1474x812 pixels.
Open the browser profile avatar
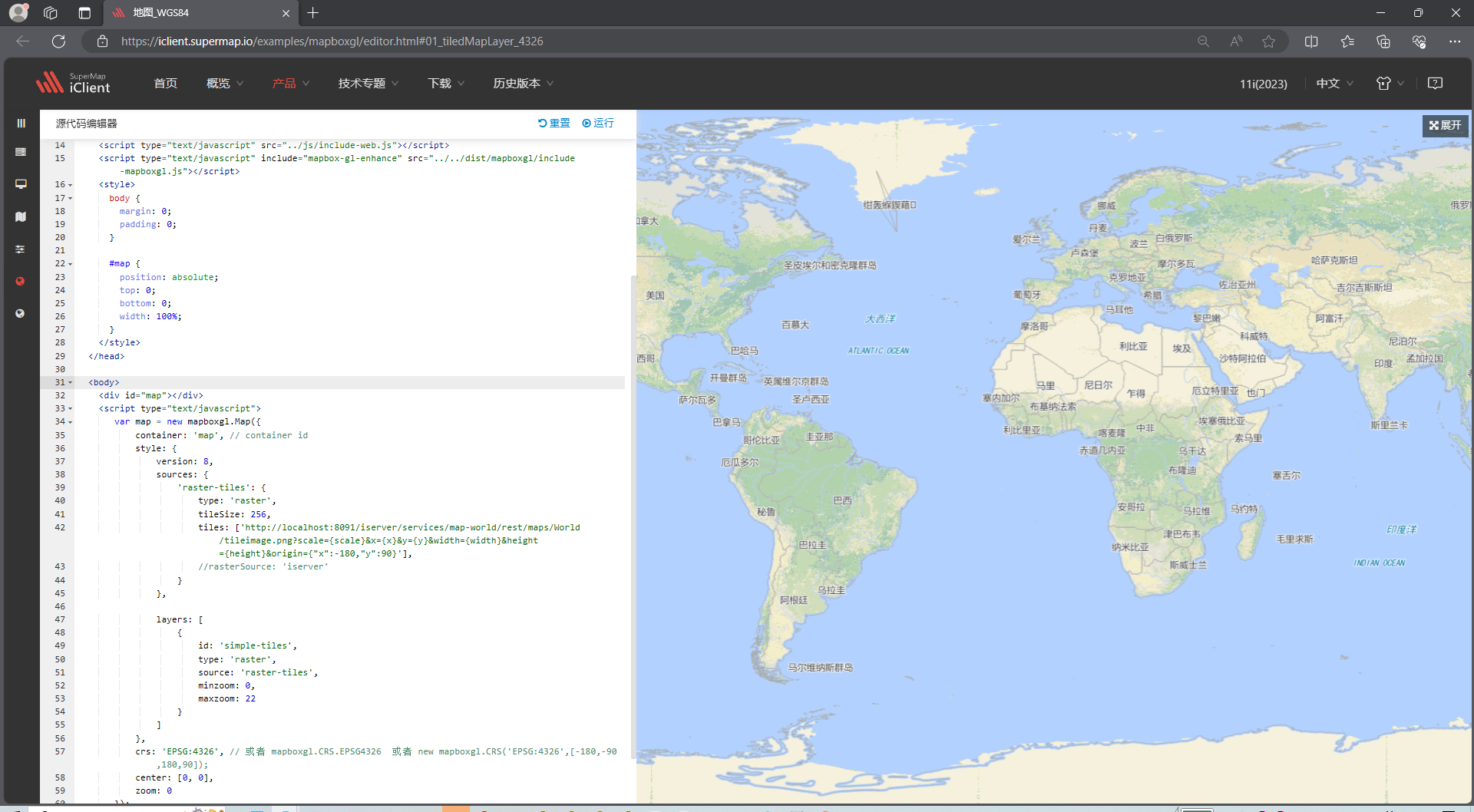pos(18,12)
